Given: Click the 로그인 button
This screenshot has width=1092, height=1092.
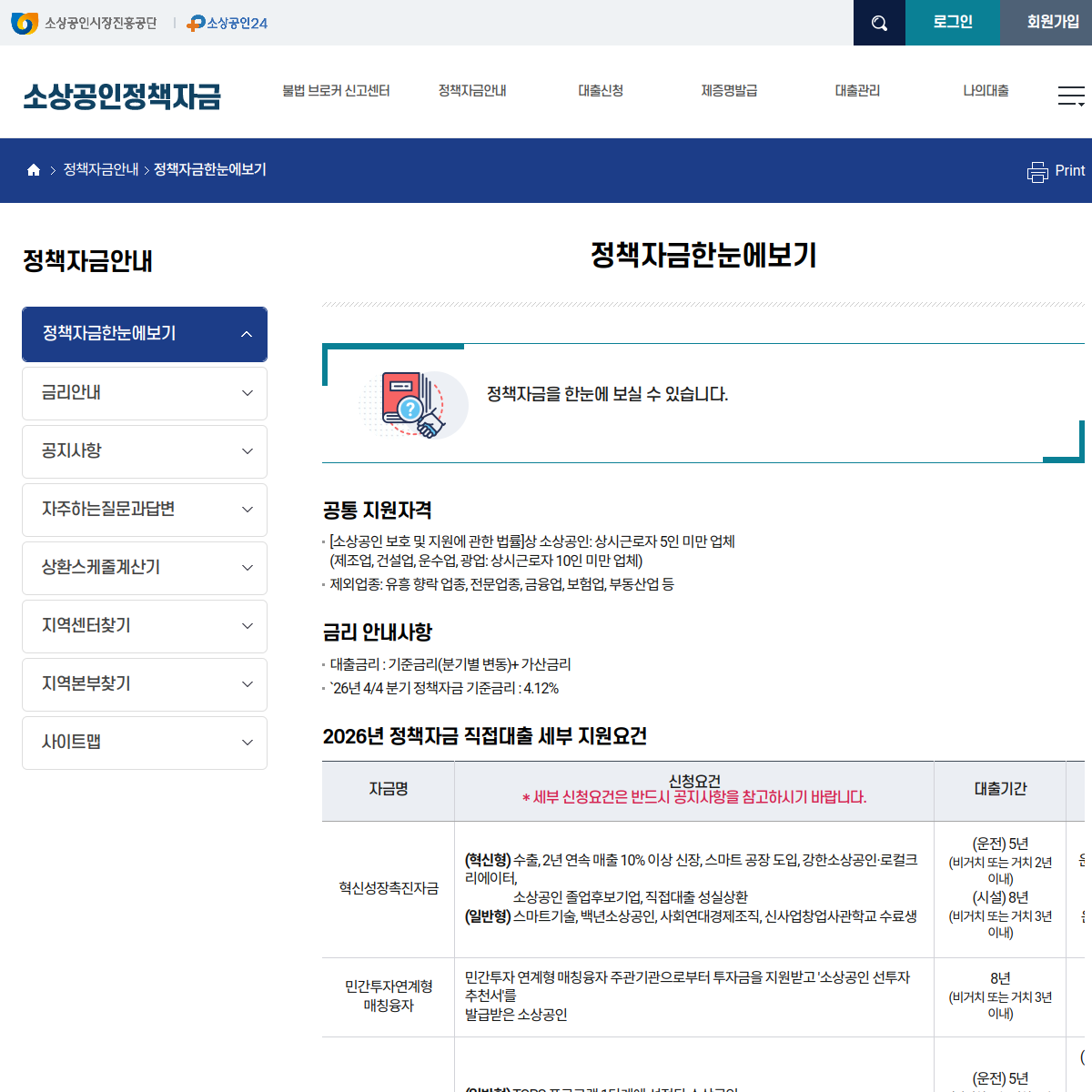Looking at the screenshot, I should point(953,23).
